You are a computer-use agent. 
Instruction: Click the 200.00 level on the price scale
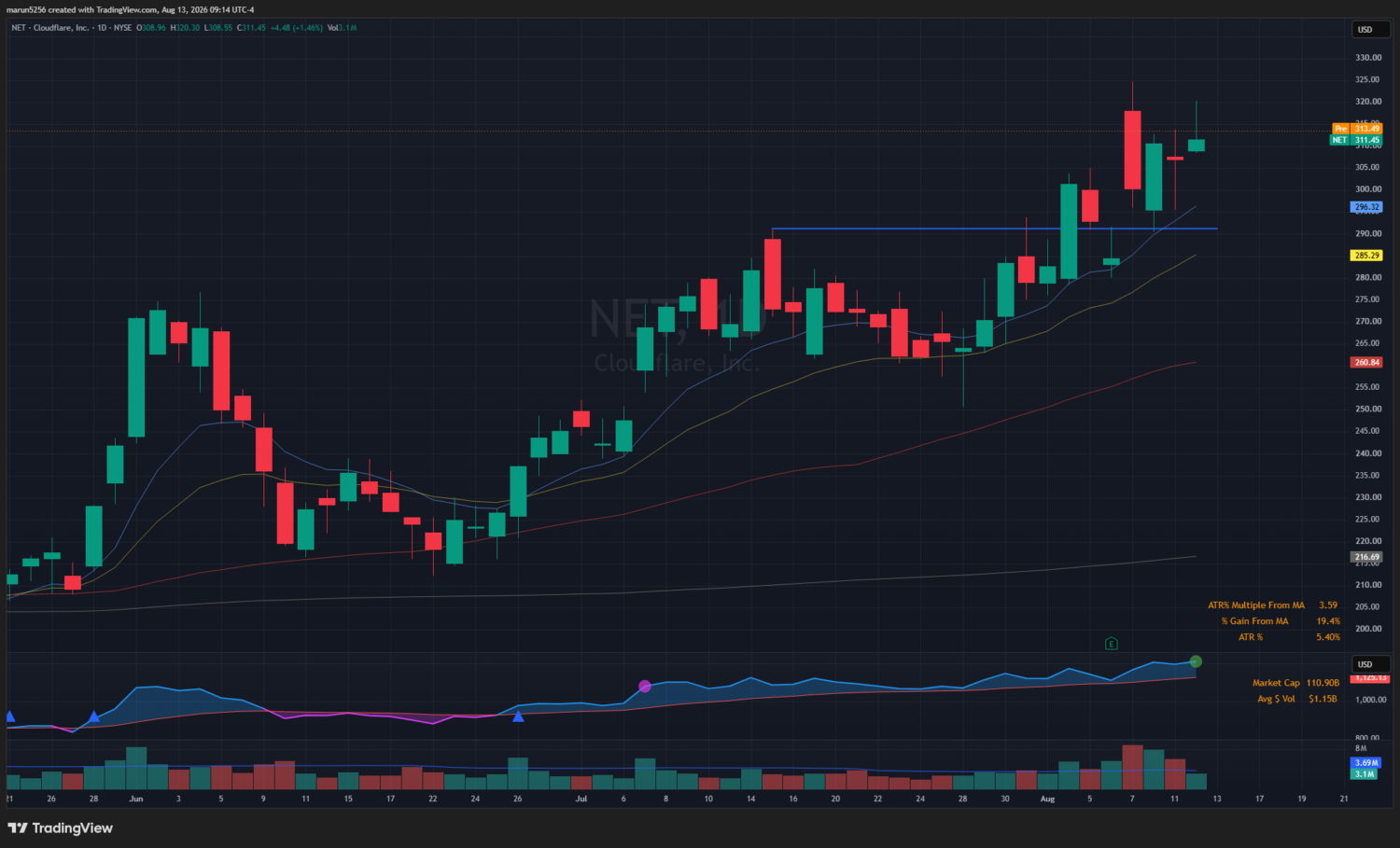(x=1368, y=629)
